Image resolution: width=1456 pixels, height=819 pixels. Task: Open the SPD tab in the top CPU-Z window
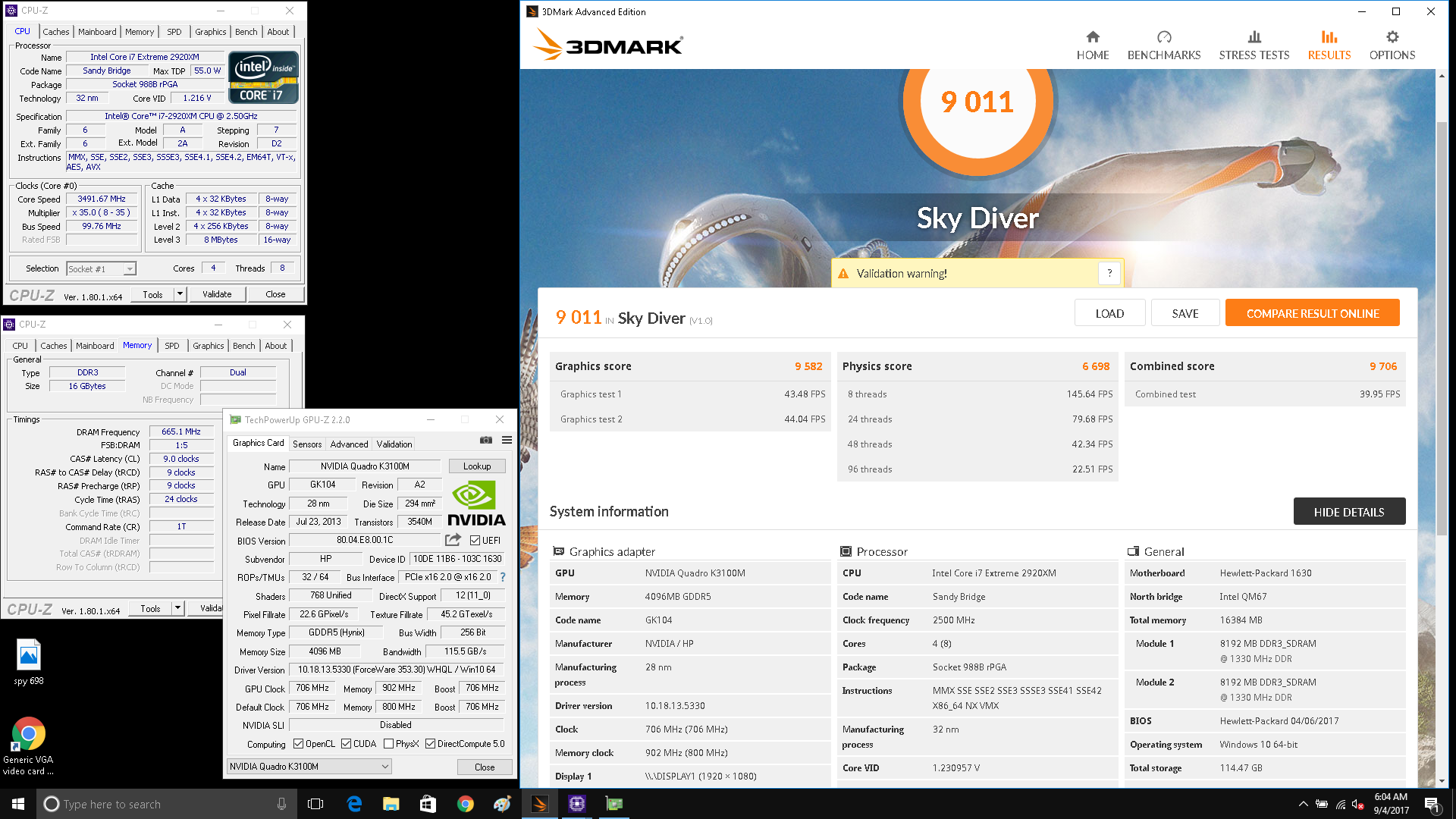click(174, 32)
